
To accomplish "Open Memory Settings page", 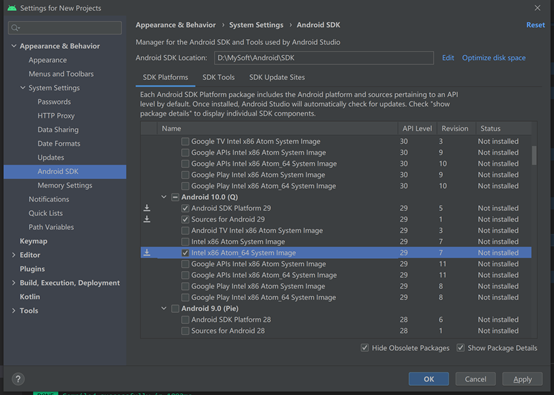I will (65, 185).
